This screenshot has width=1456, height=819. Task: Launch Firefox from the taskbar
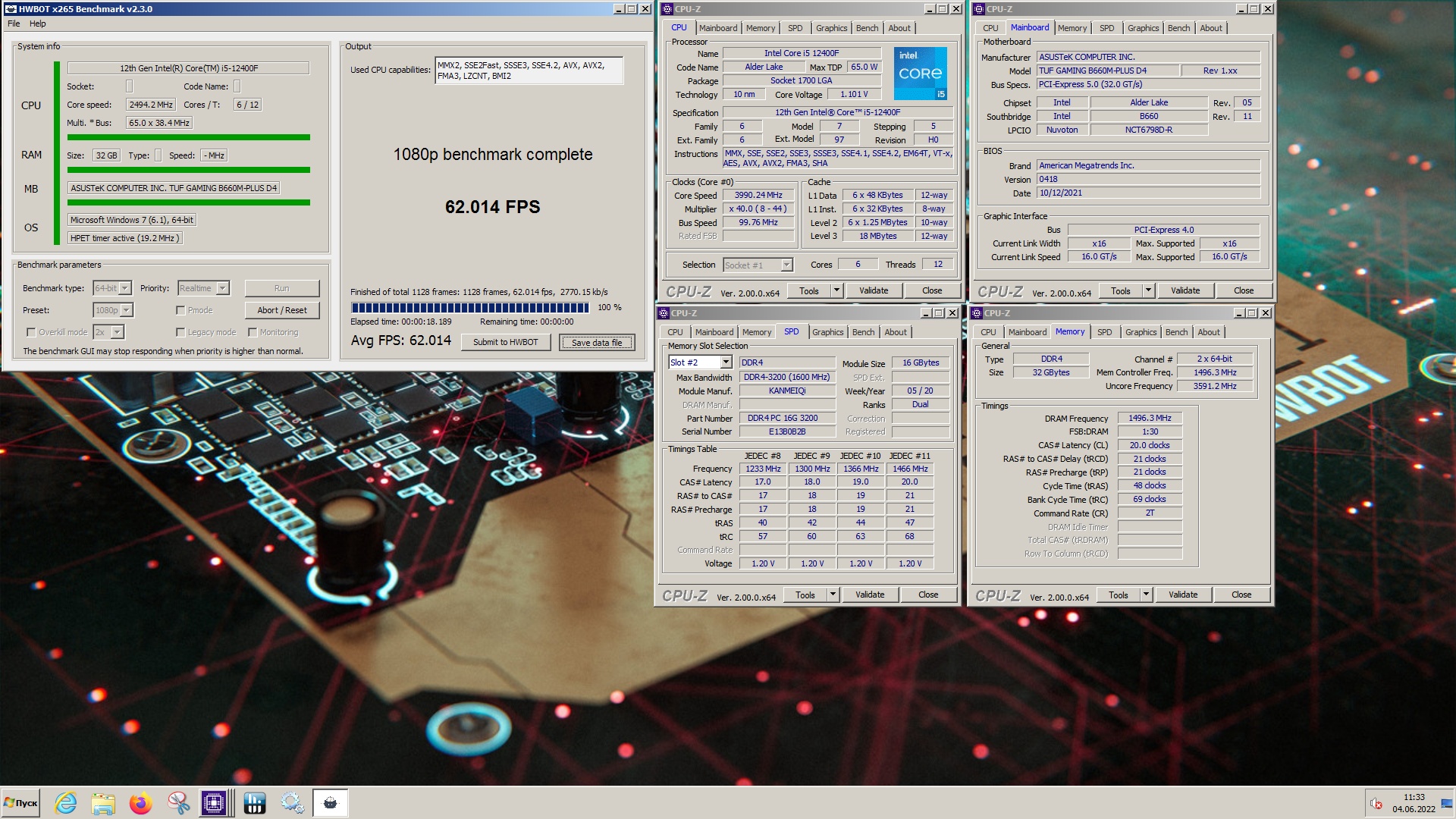[x=140, y=802]
